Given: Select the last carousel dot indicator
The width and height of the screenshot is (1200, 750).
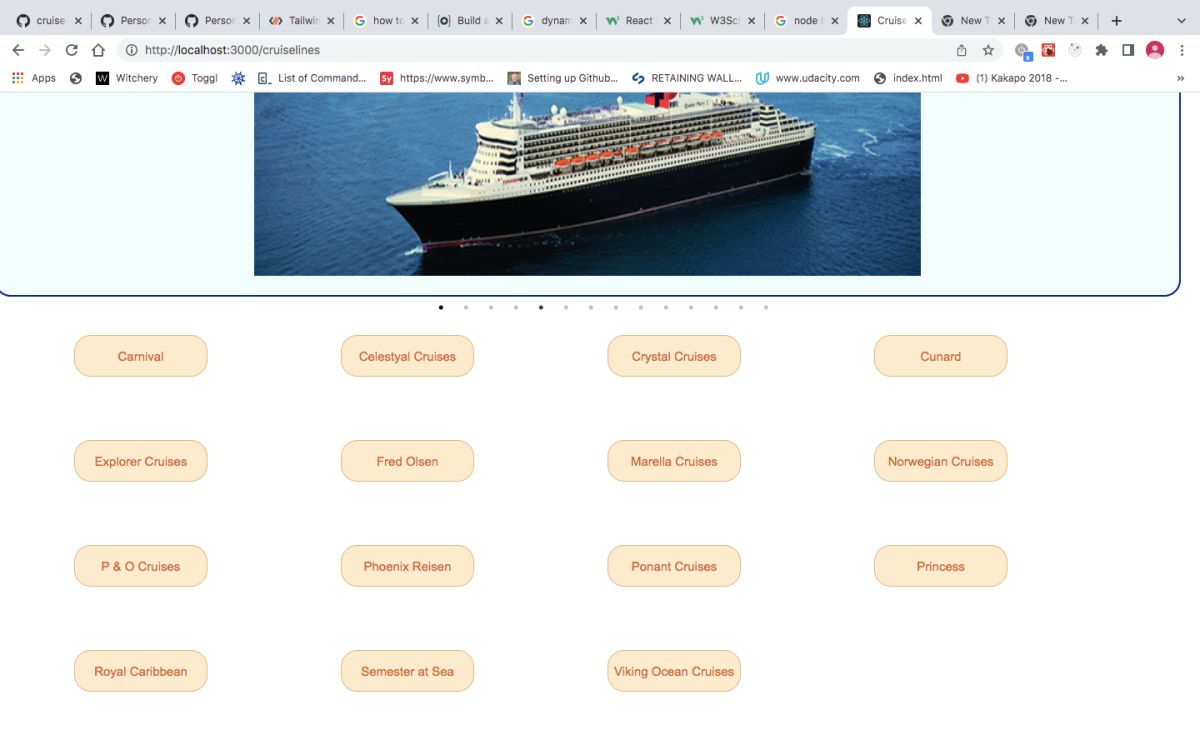Looking at the screenshot, I should [766, 308].
